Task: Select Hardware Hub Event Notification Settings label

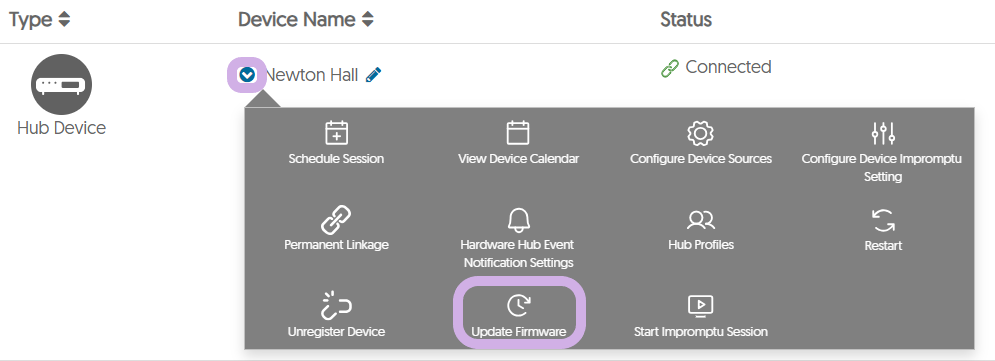Action: point(518,254)
